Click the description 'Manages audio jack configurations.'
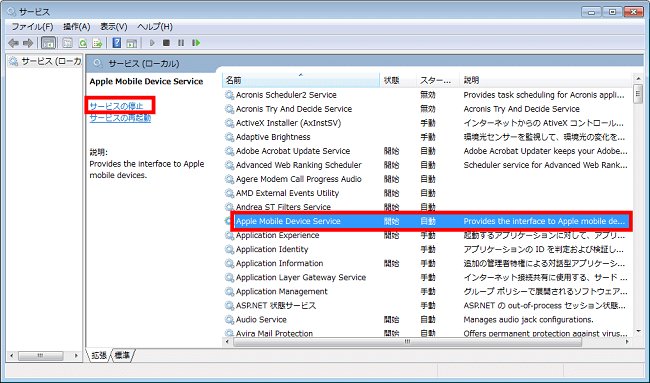This screenshot has height=383, width=650. coord(528,320)
